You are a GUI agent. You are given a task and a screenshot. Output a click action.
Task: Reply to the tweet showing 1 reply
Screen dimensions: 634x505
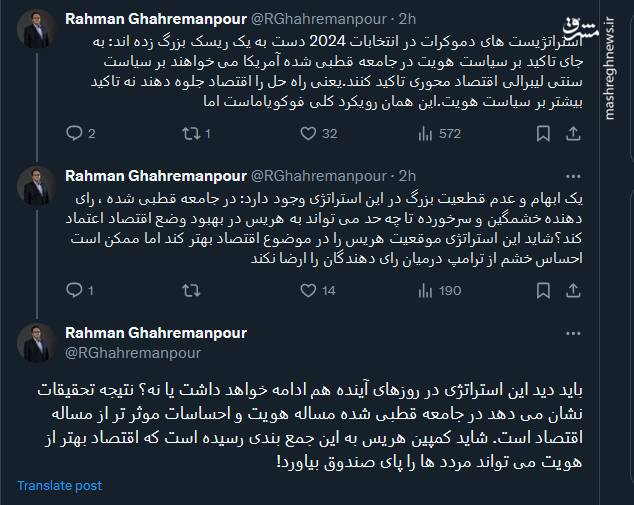[x=74, y=291]
